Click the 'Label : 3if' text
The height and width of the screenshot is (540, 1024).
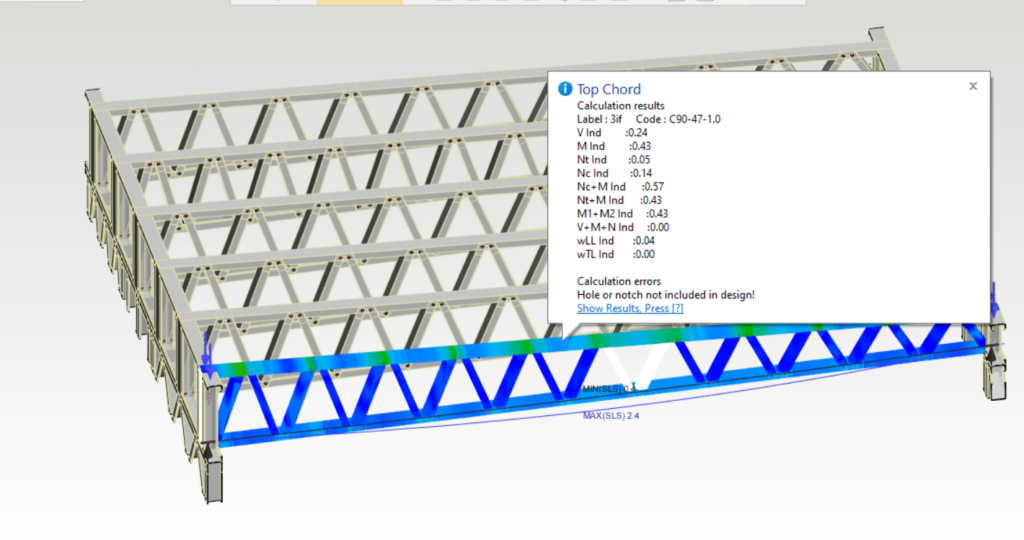[x=600, y=119]
